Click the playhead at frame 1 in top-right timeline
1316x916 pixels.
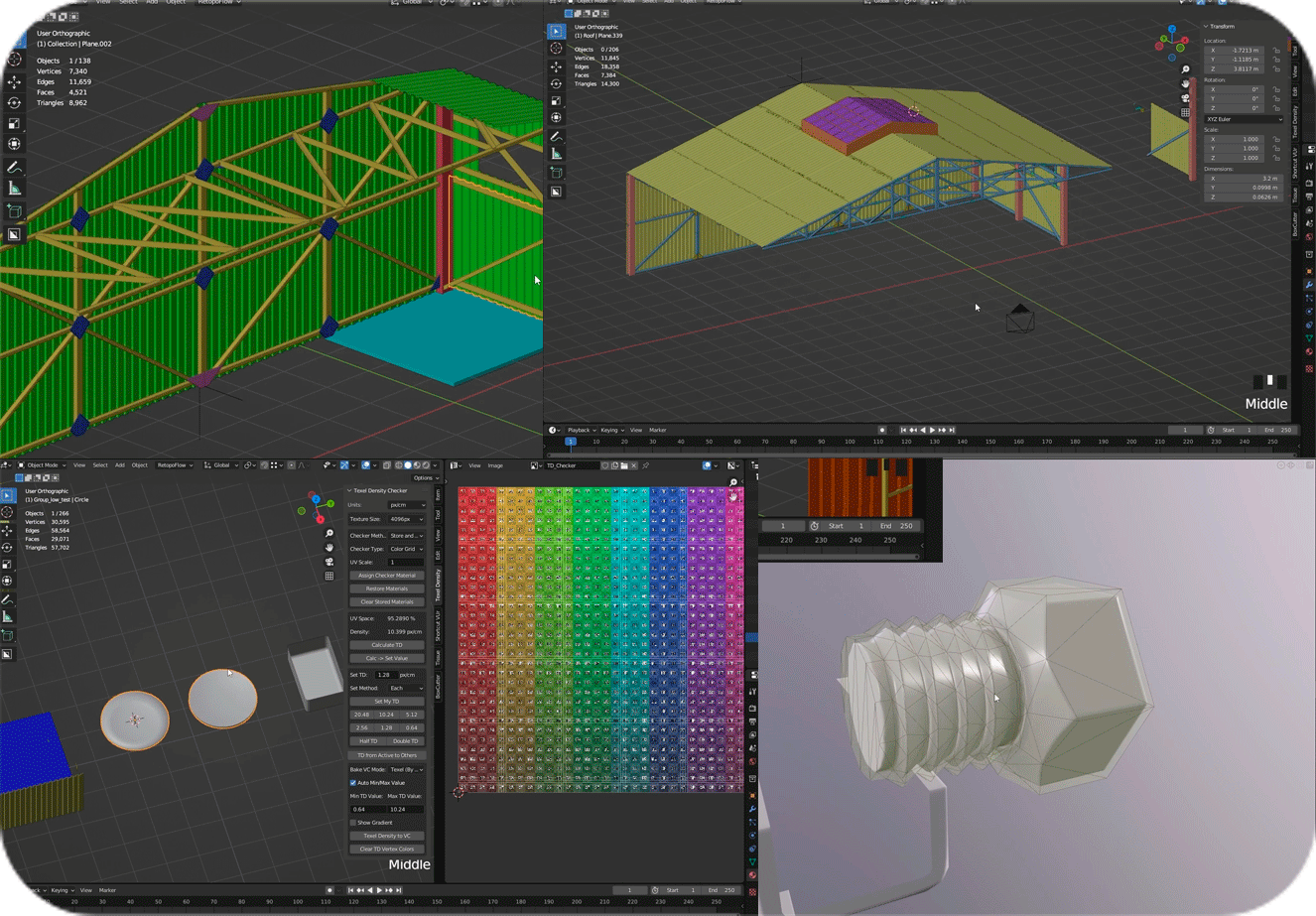[570, 442]
